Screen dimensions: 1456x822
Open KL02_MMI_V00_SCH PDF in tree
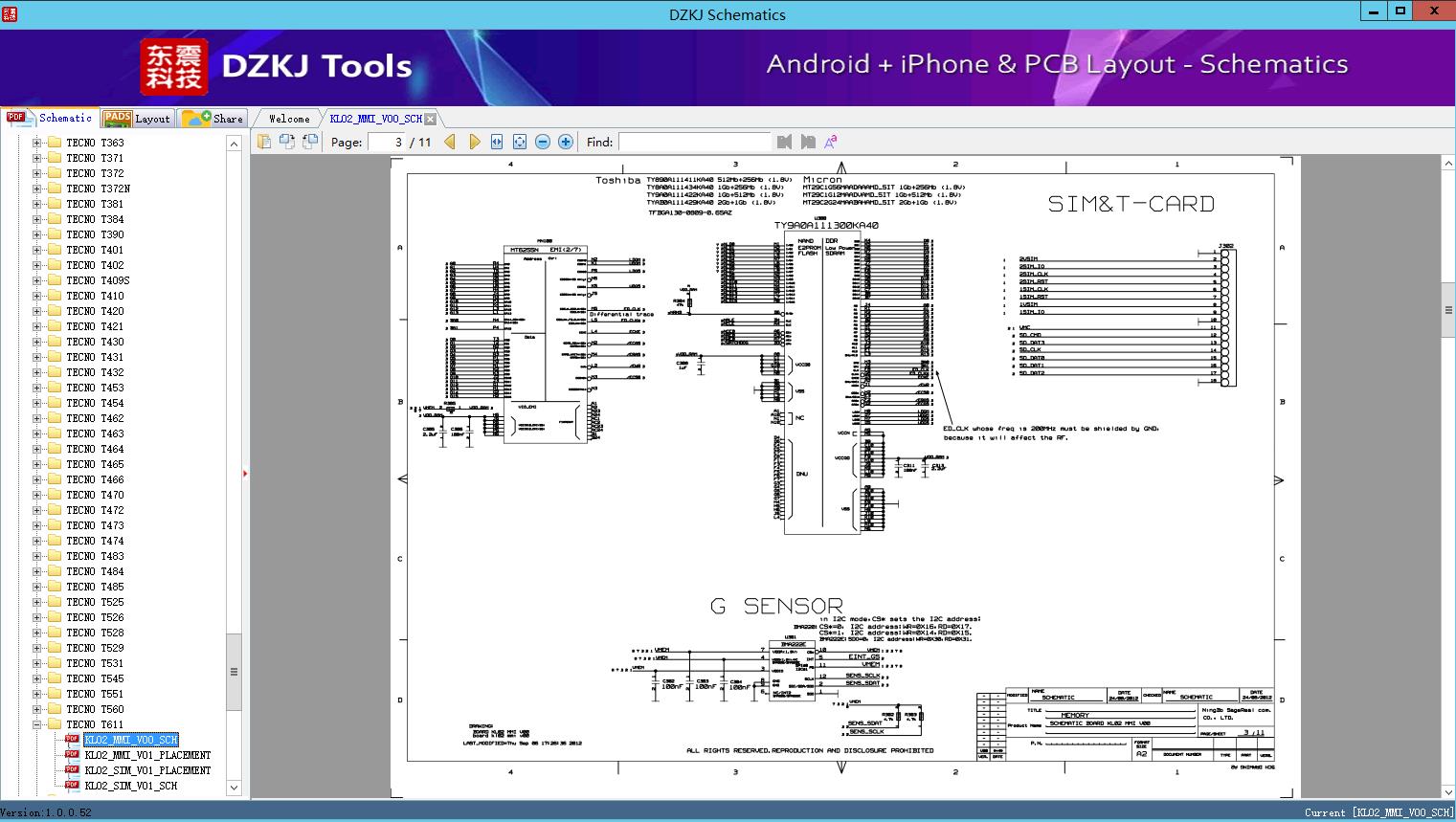coord(131,740)
